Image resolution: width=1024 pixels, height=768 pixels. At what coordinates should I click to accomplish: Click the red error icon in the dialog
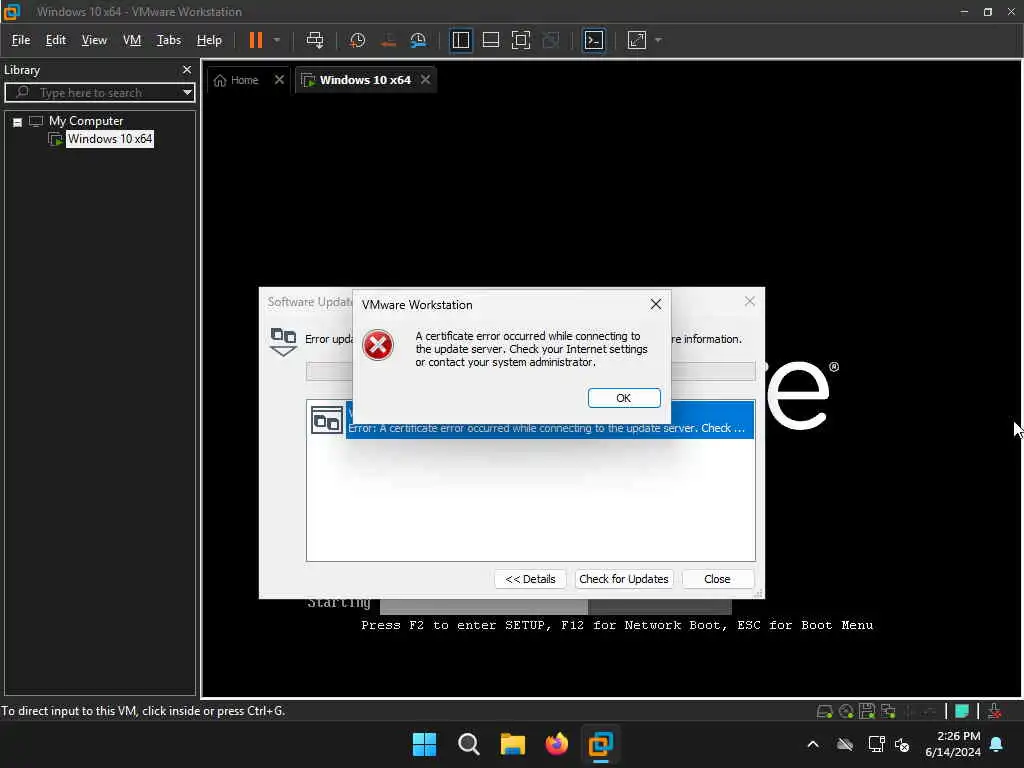378,345
